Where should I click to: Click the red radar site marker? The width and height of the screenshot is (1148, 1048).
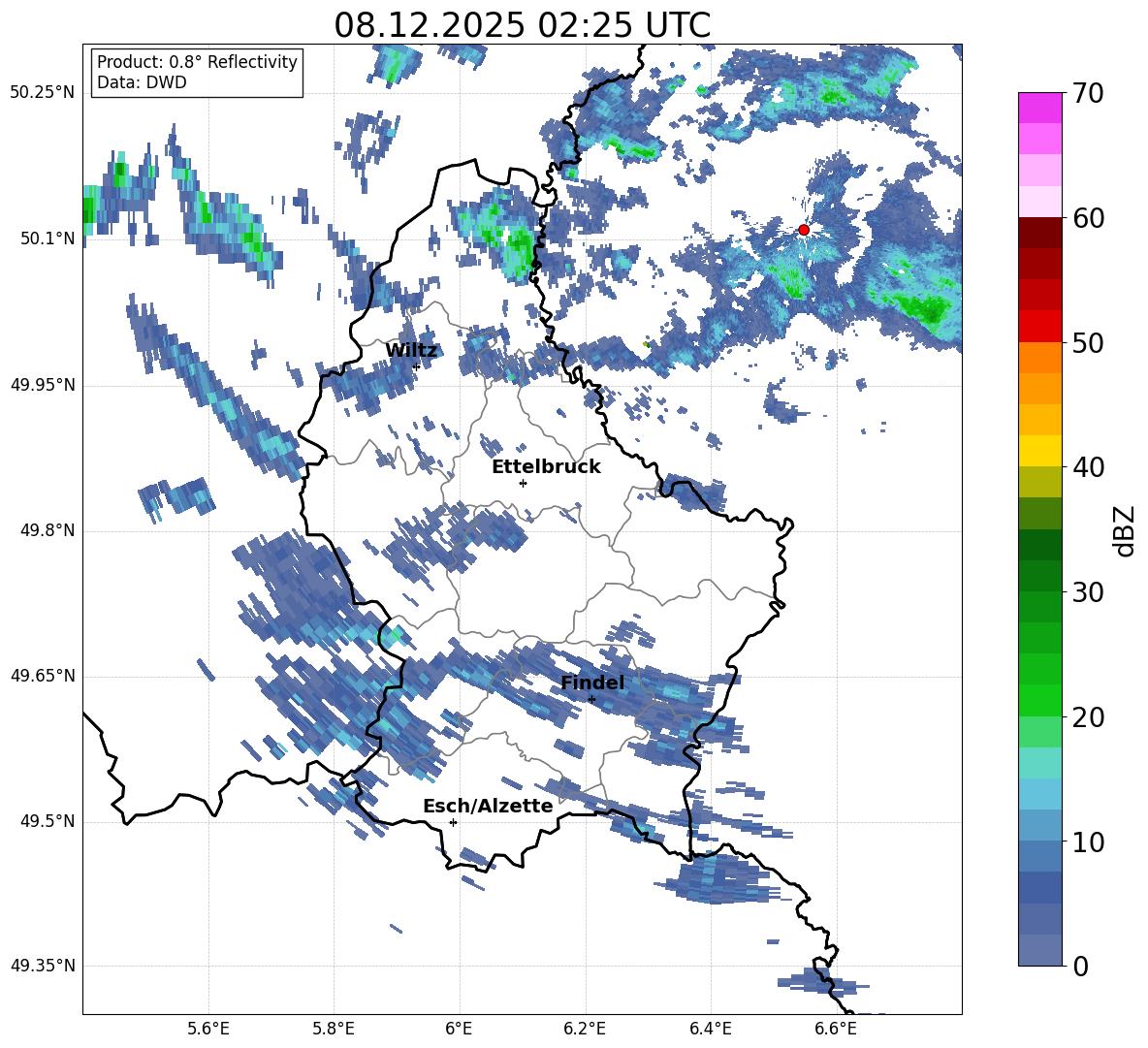click(x=803, y=230)
